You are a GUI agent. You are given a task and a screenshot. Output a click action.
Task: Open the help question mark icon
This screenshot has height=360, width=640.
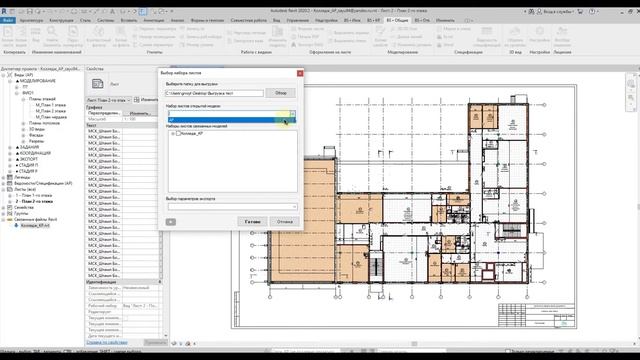(x=592, y=11)
